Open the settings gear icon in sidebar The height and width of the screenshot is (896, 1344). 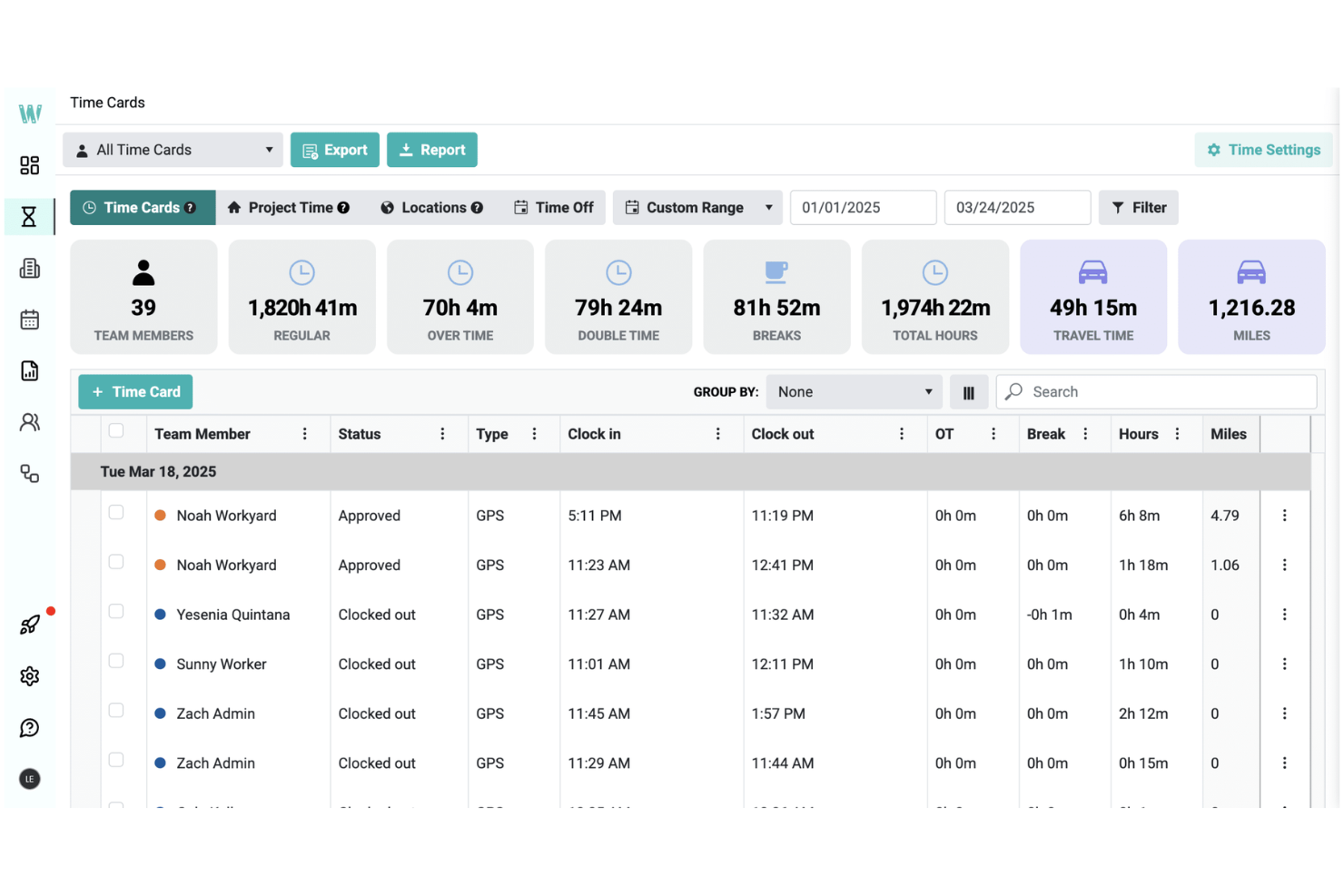tap(30, 676)
